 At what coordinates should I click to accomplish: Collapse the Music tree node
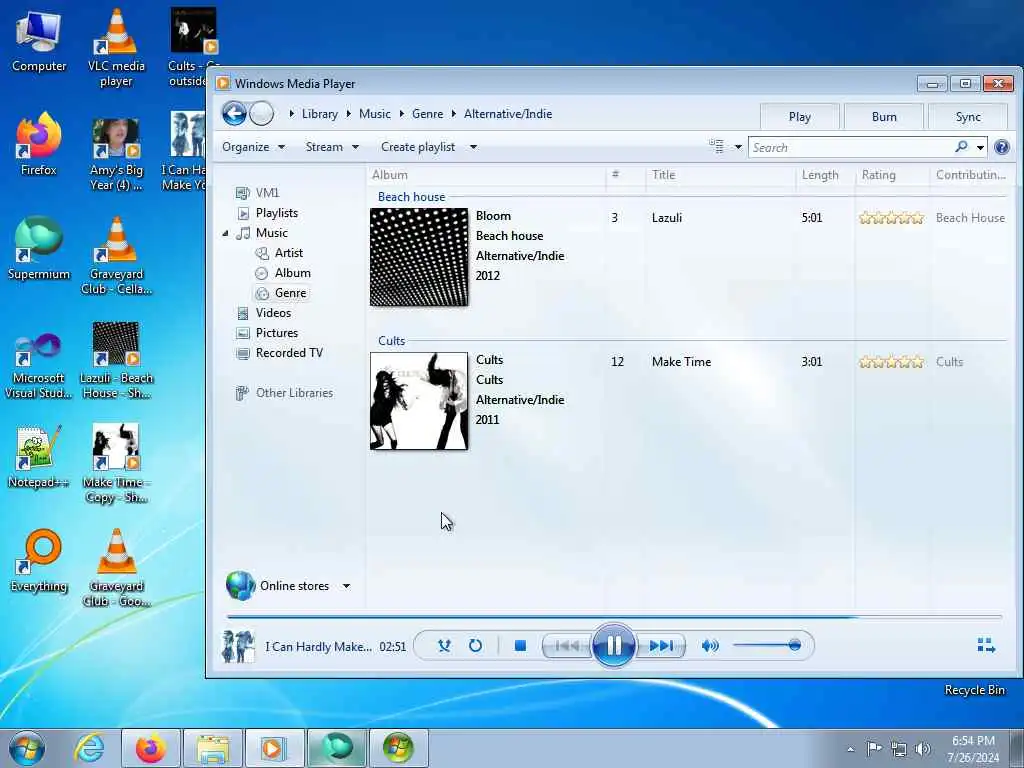(225, 233)
